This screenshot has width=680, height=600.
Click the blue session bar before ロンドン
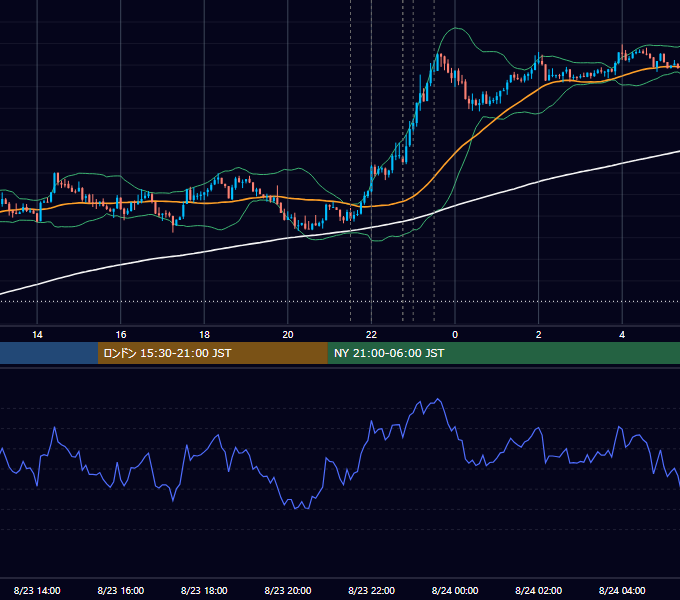(49, 353)
